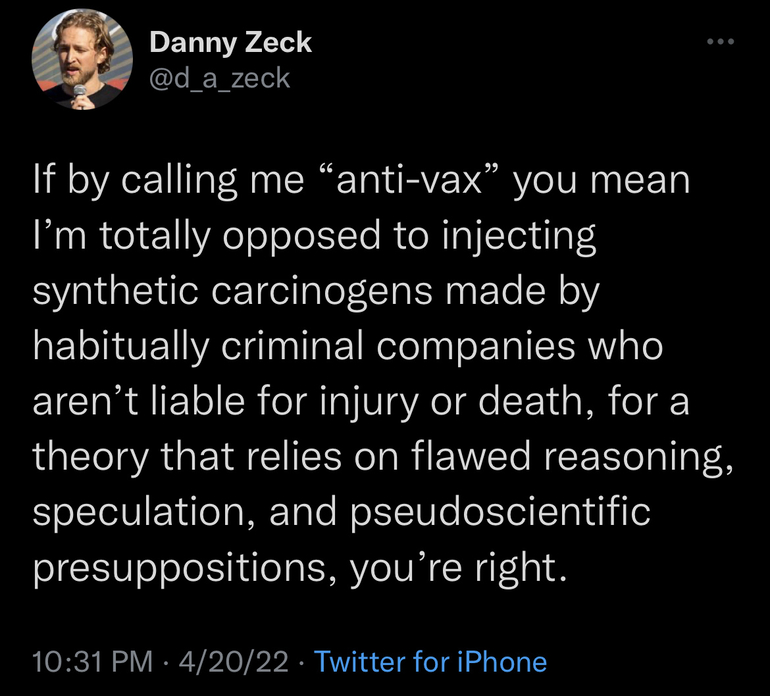
Task: Click the 10:31 PM timestamp
Action: (93, 661)
